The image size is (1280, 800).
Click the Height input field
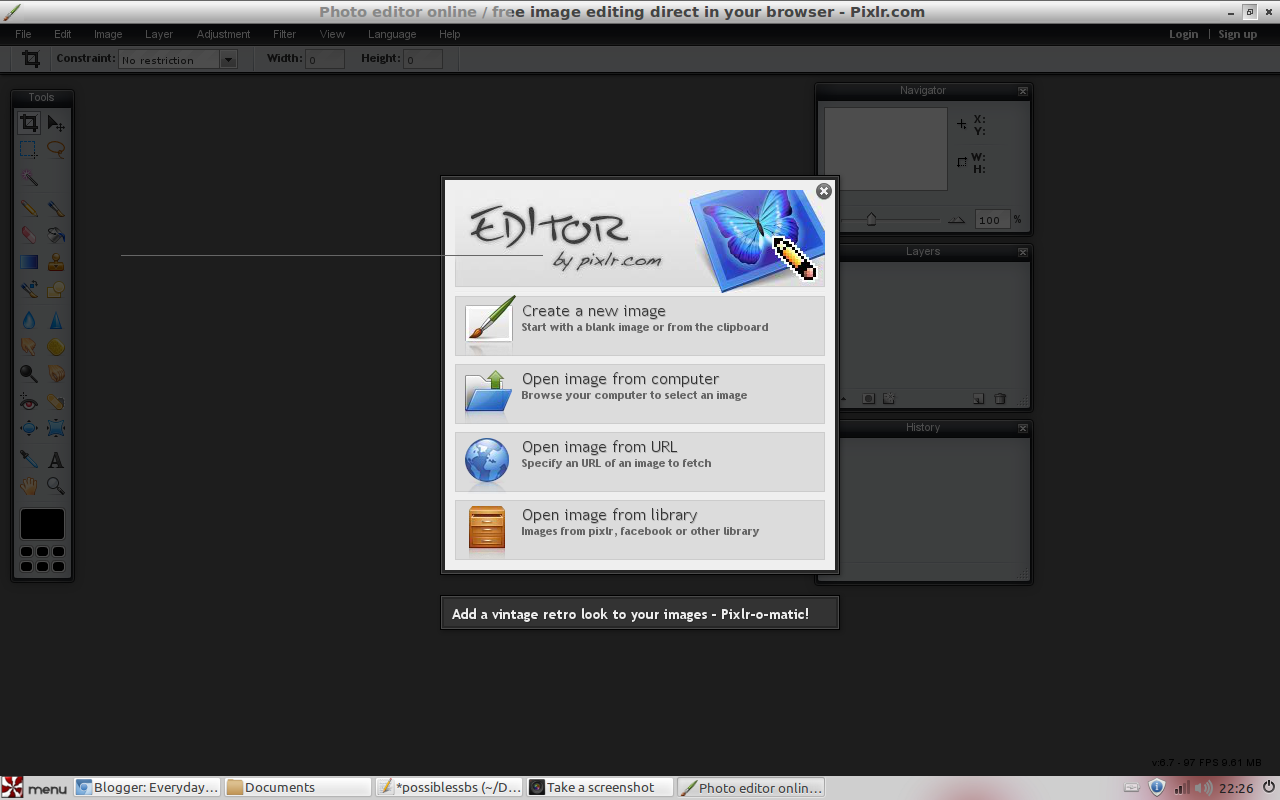pyautogui.click(x=423, y=60)
